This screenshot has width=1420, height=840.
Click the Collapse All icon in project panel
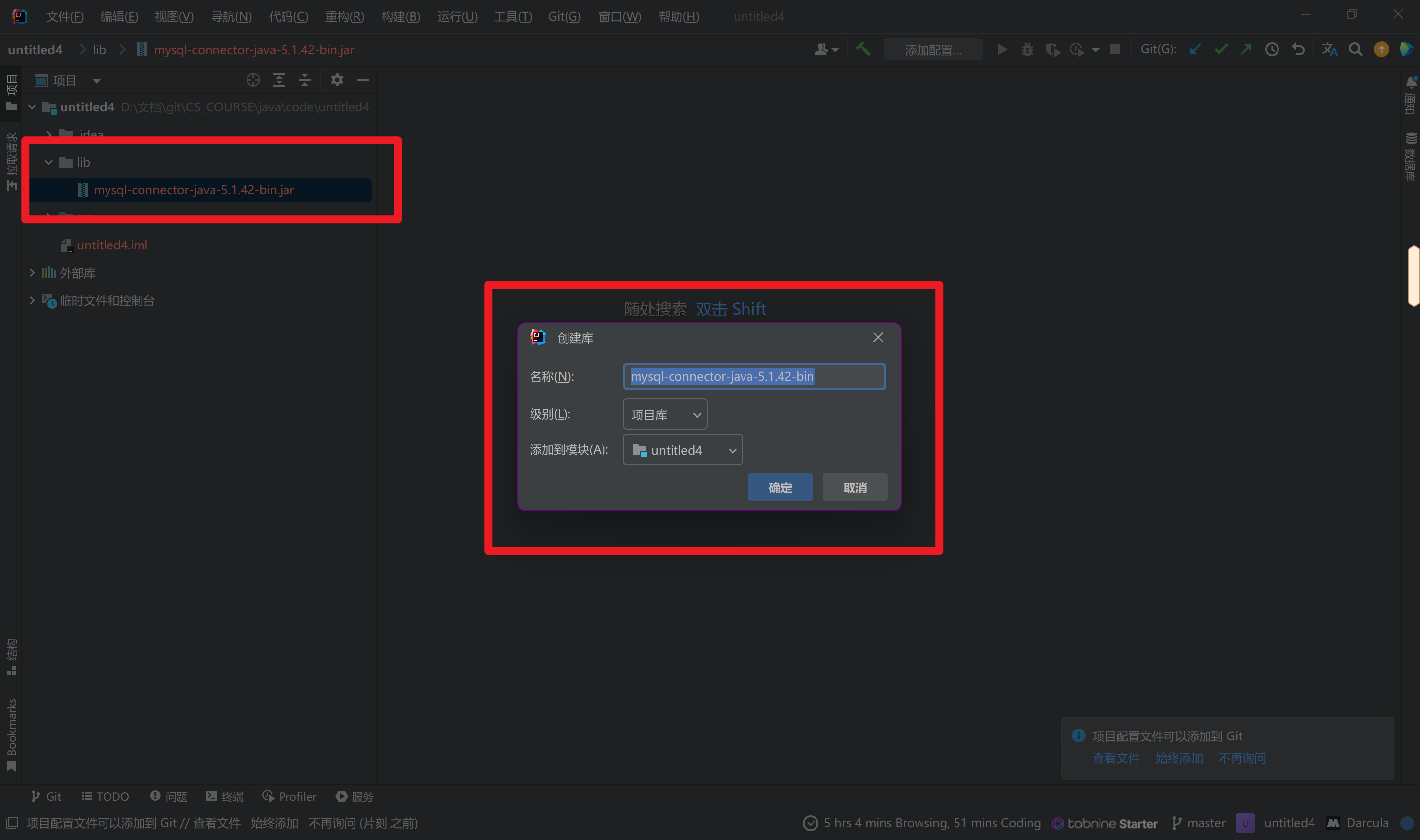pos(305,80)
